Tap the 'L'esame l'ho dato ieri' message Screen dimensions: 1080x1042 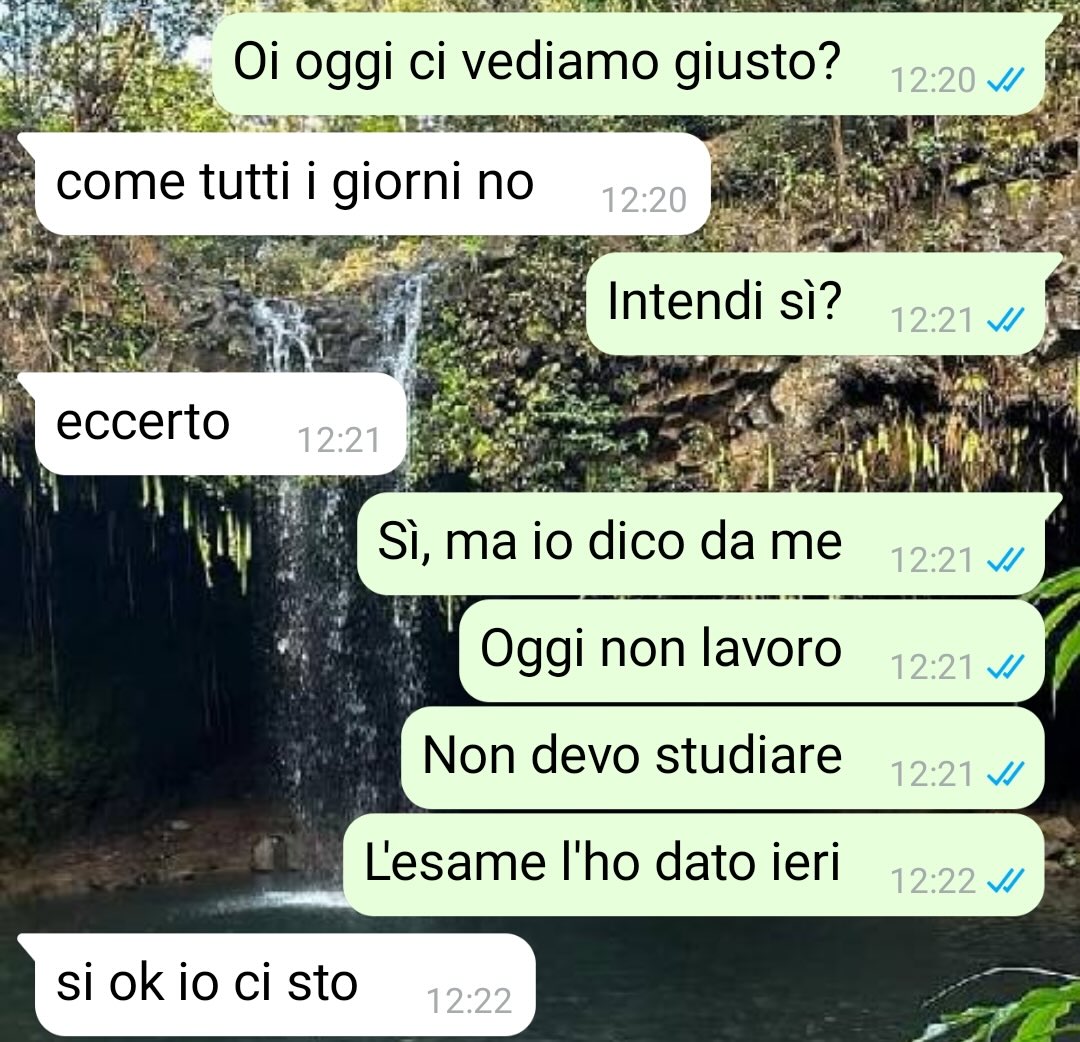point(694,864)
